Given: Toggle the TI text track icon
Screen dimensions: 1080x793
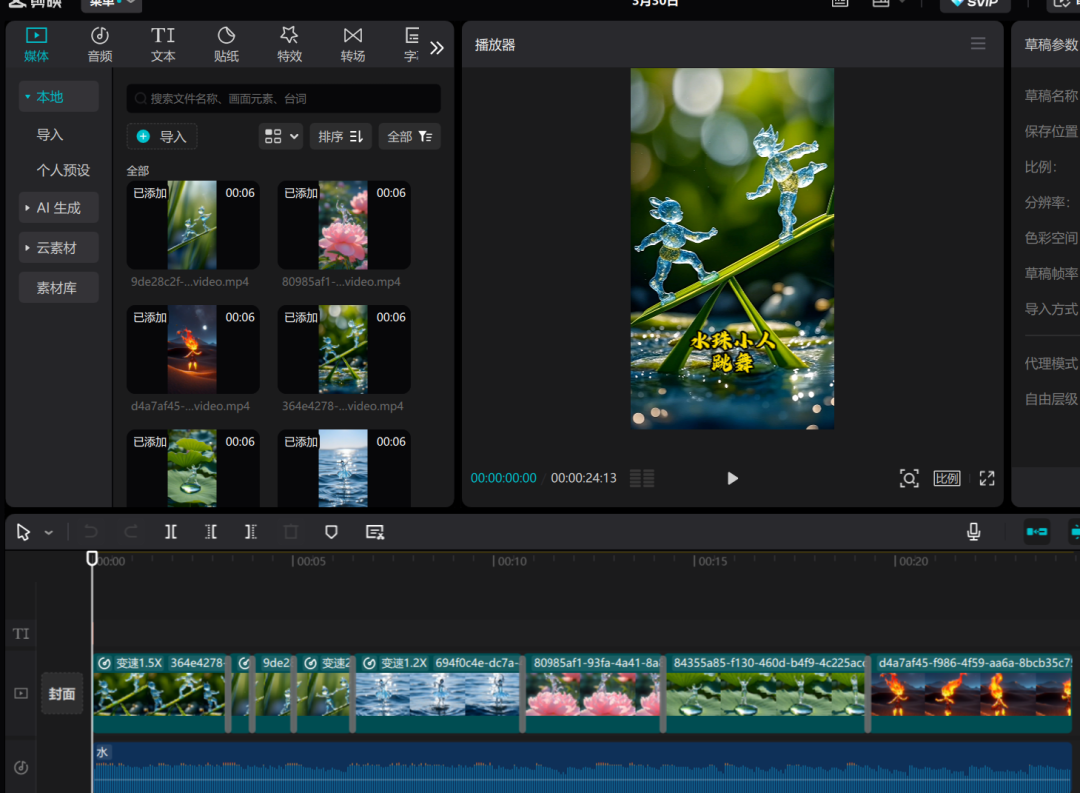Looking at the screenshot, I should [21, 634].
